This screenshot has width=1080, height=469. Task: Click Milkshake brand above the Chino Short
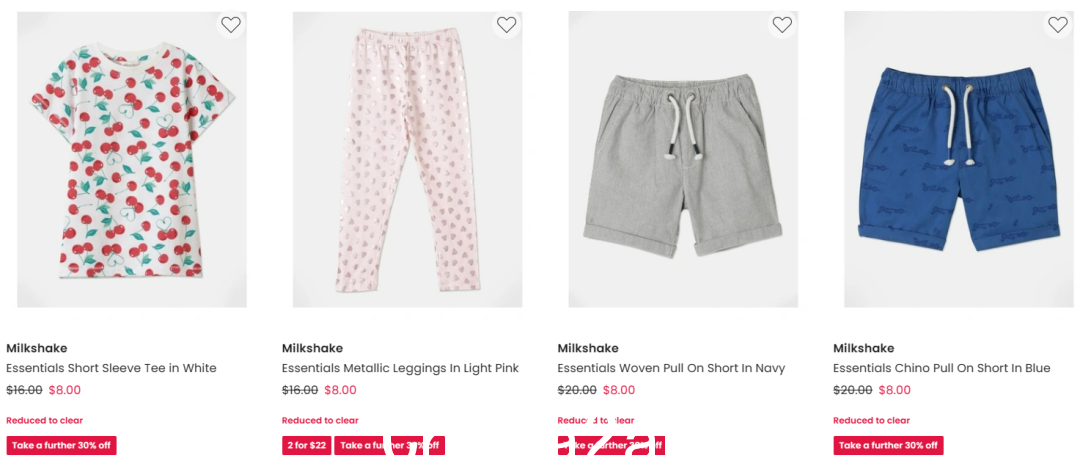coord(863,348)
